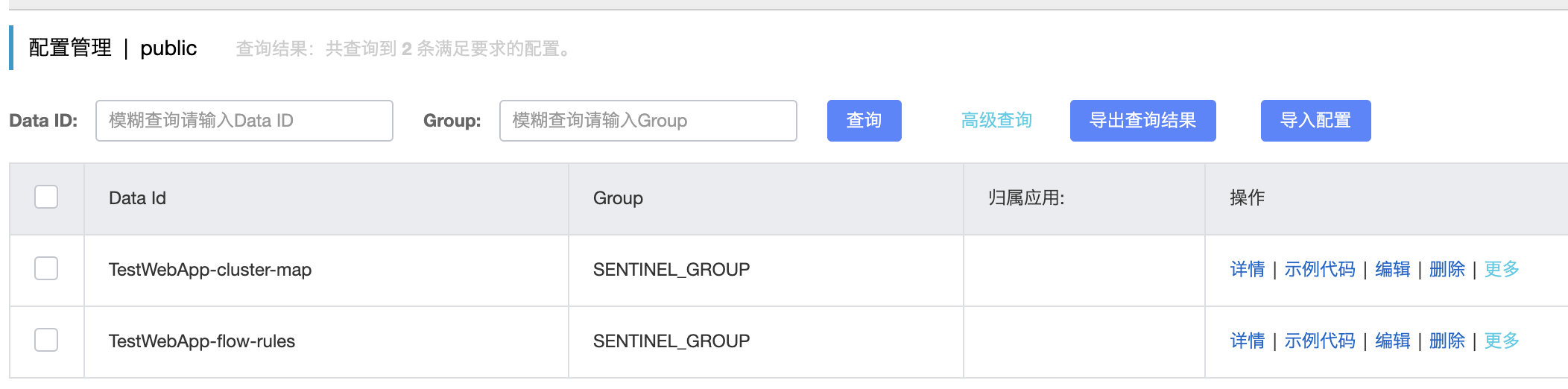The height and width of the screenshot is (389, 1568).
Task: Expand 更多 menu for TestWebApp-cluster-map
Action: 1501,269
